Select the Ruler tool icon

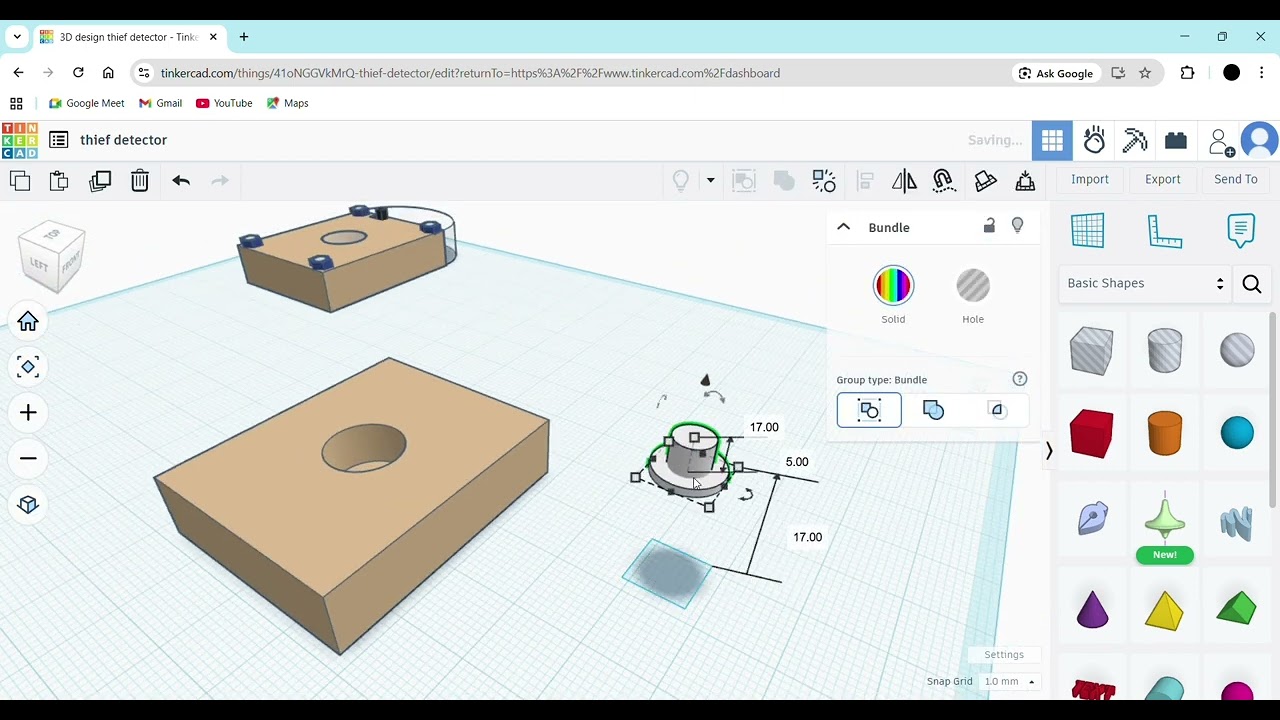(1165, 231)
